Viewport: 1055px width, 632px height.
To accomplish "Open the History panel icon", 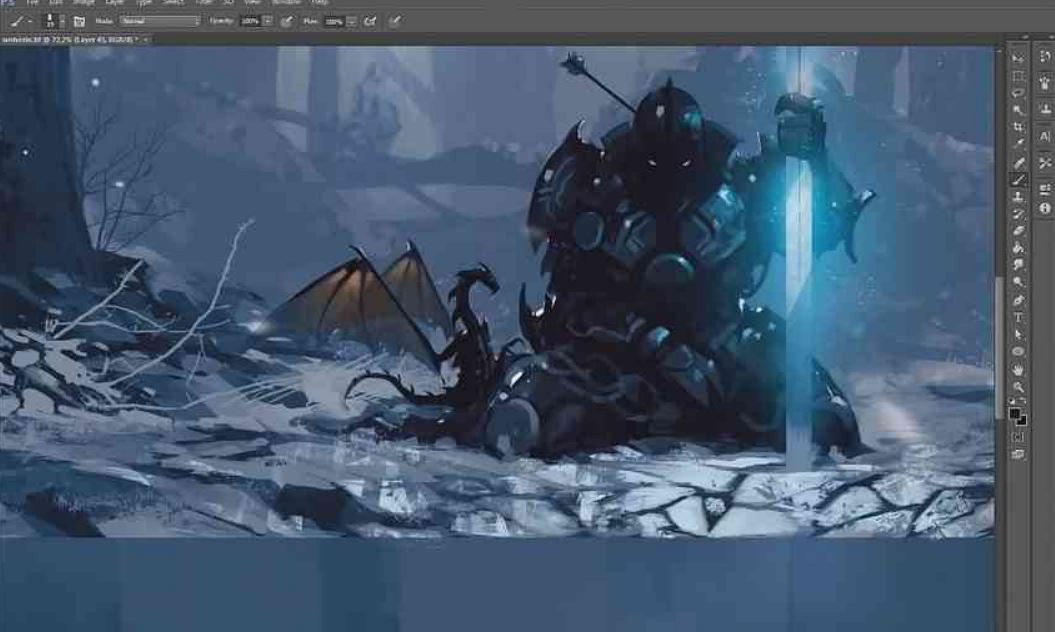I will pyautogui.click(x=1045, y=58).
